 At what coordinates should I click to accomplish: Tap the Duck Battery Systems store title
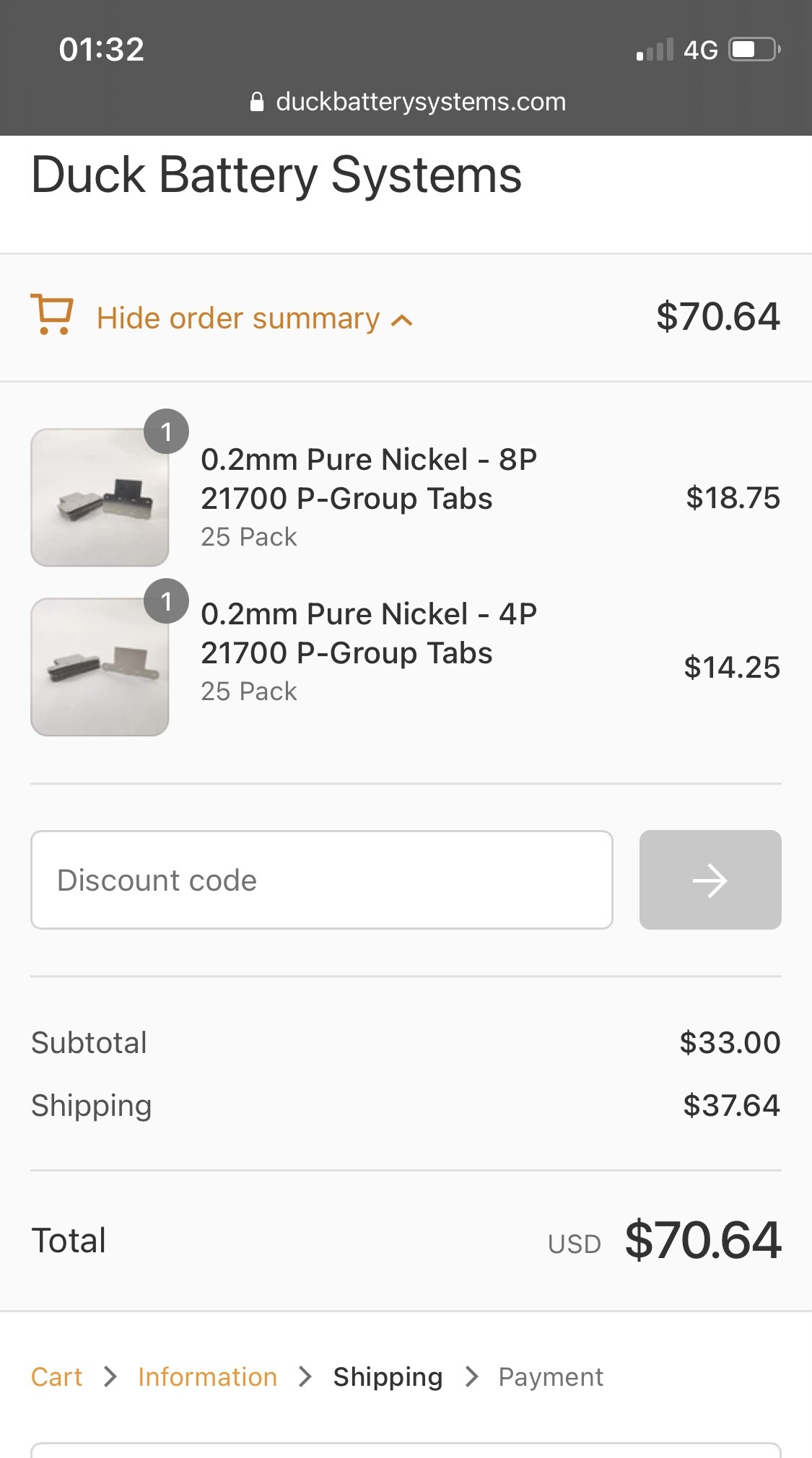[x=276, y=175]
